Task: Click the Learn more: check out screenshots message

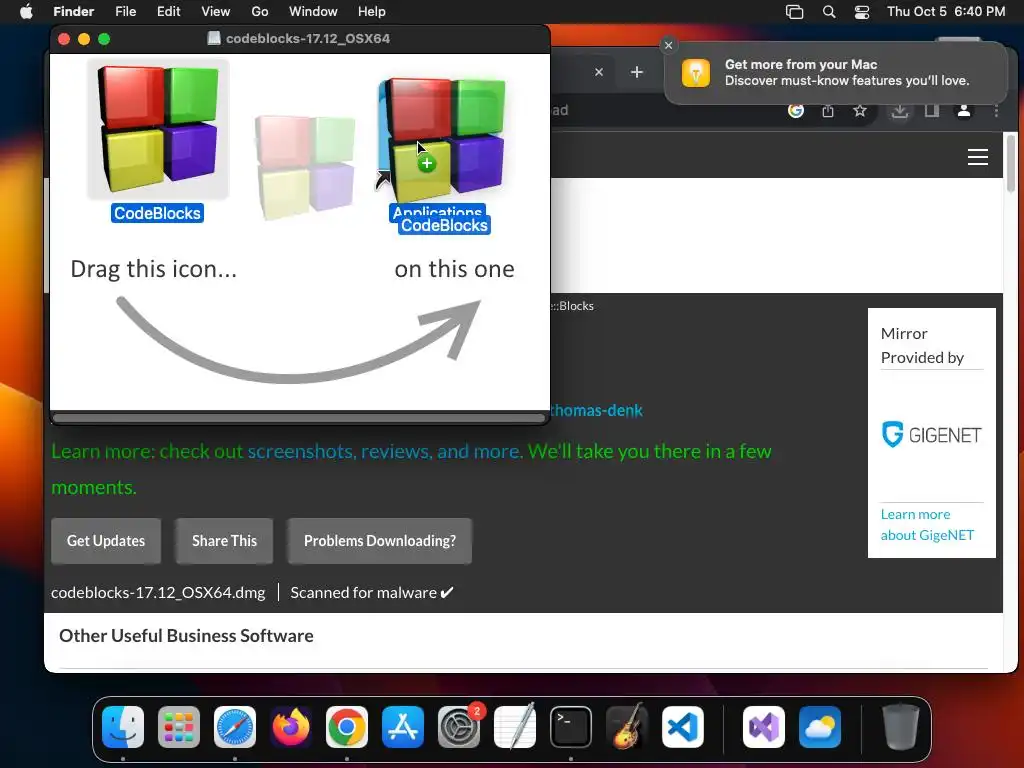Action: (x=411, y=469)
